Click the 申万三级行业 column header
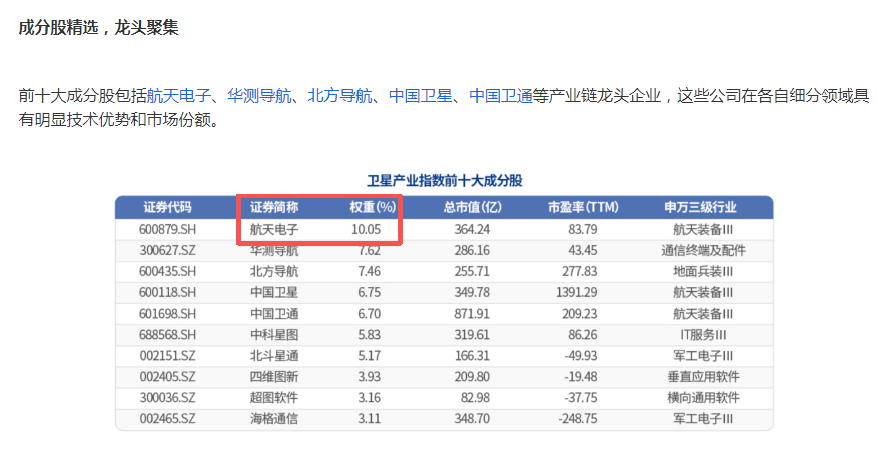877x450 pixels. point(700,207)
